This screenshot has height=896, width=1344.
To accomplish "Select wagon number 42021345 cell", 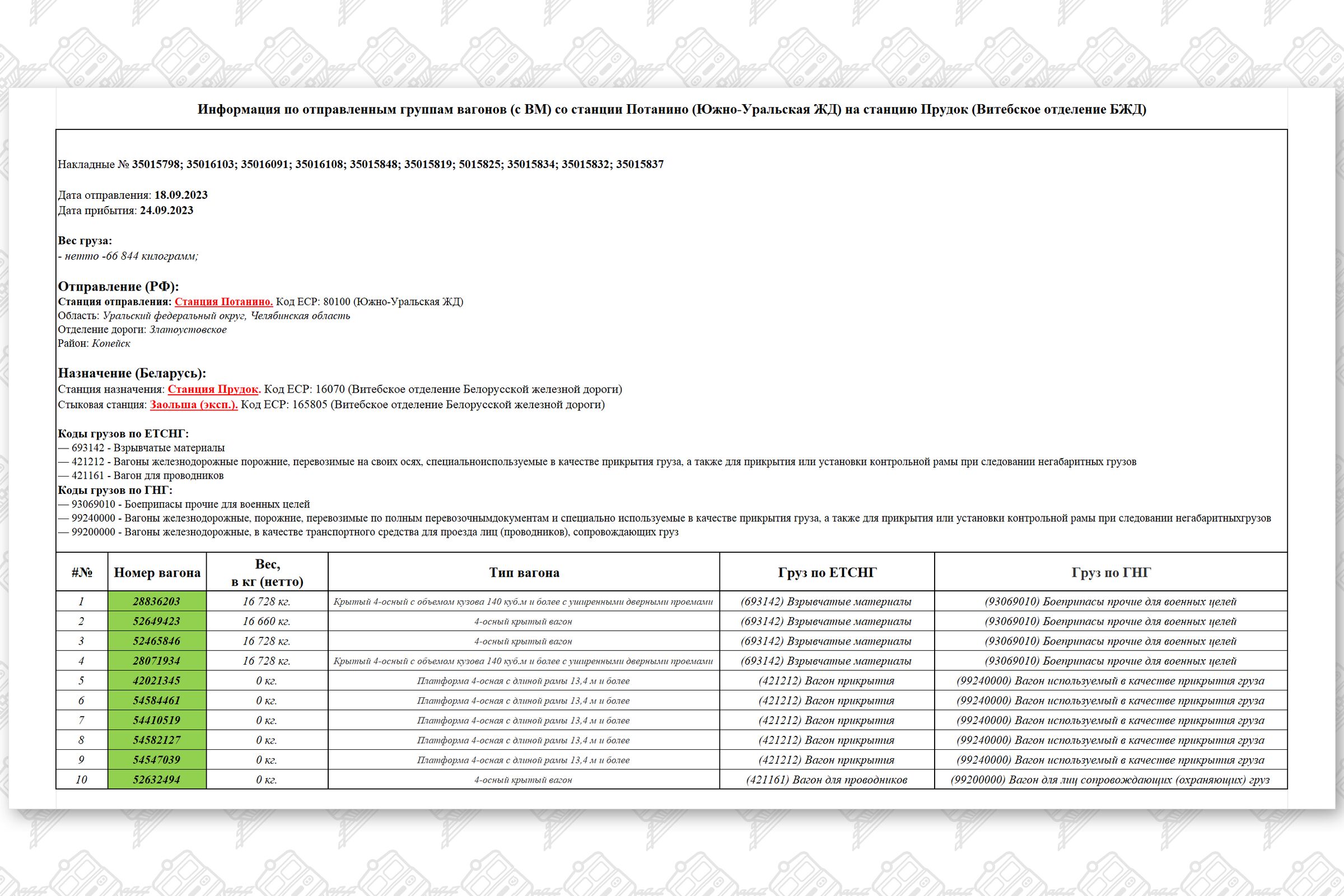I will click(157, 680).
